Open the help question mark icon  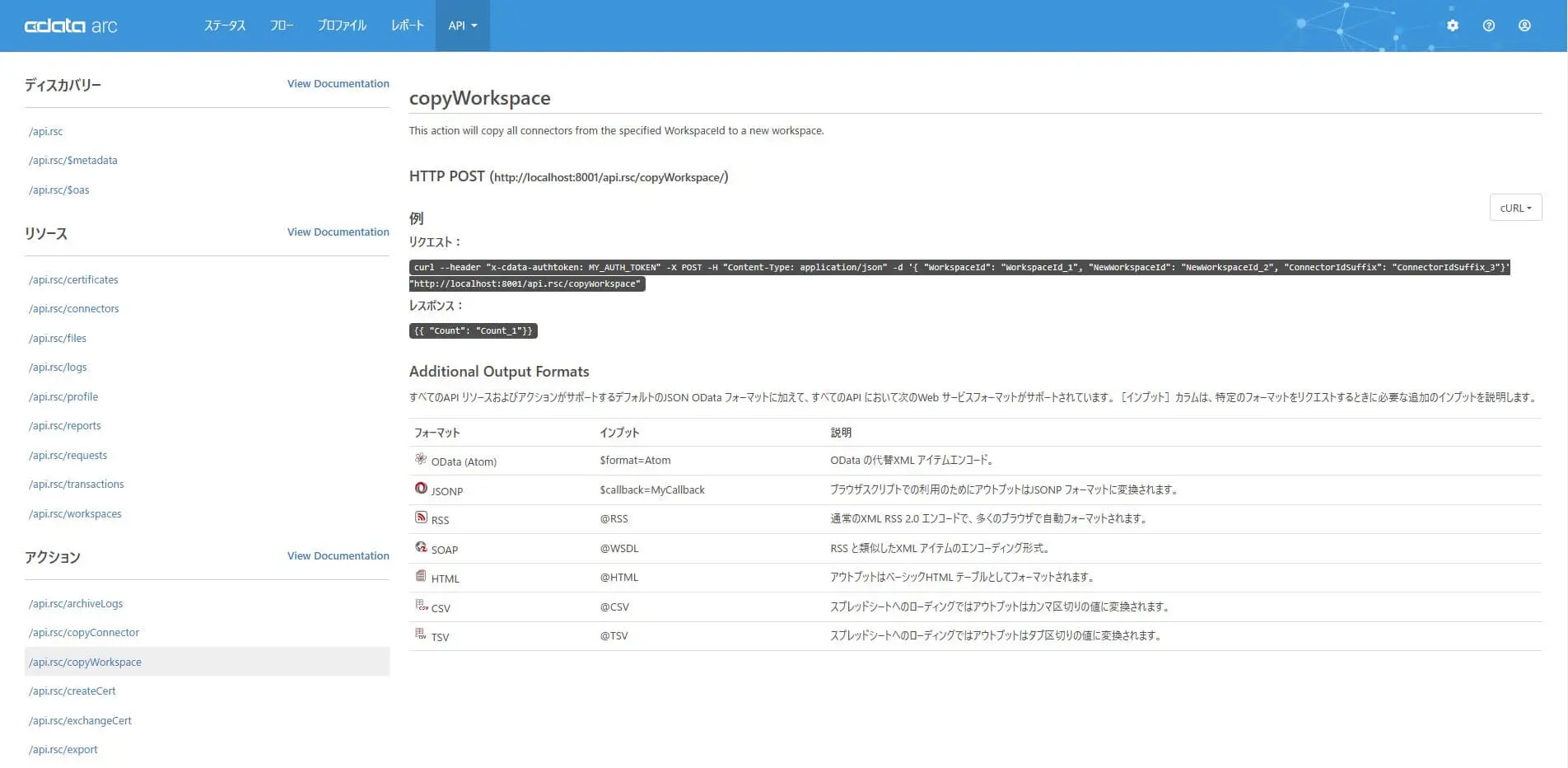(x=1489, y=26)
